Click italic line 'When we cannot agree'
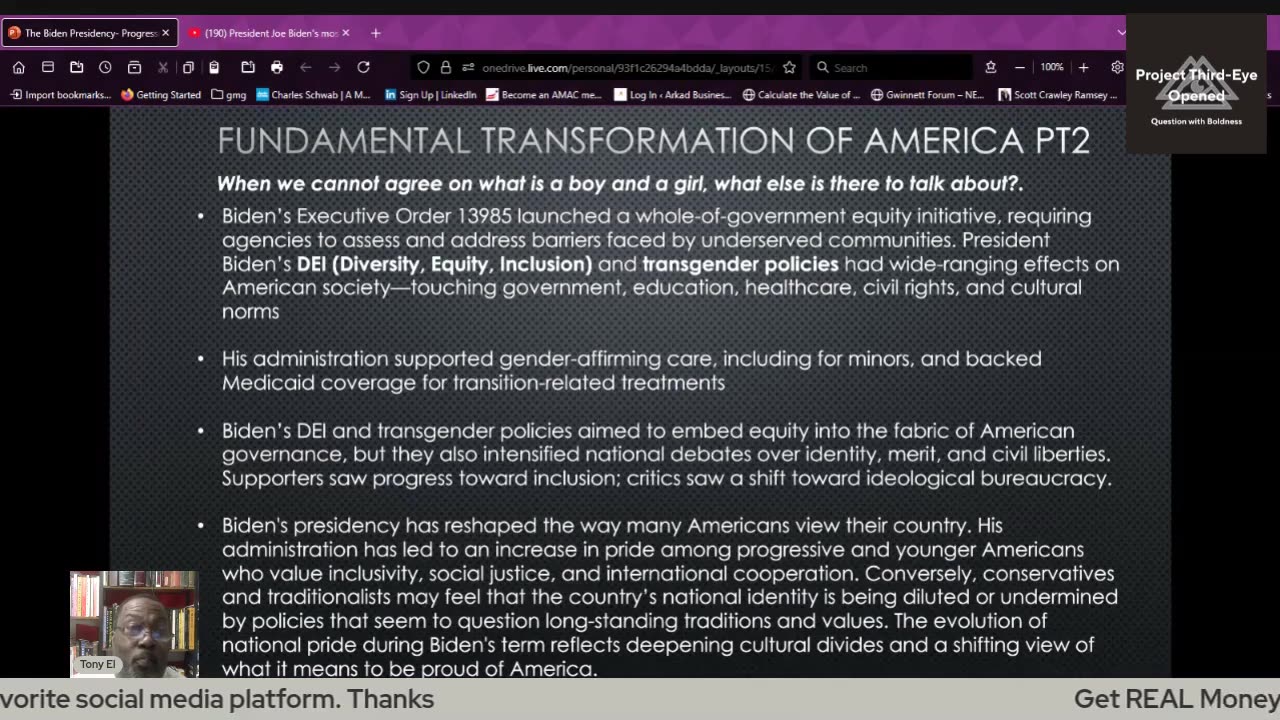 click(x=619, y=184)
